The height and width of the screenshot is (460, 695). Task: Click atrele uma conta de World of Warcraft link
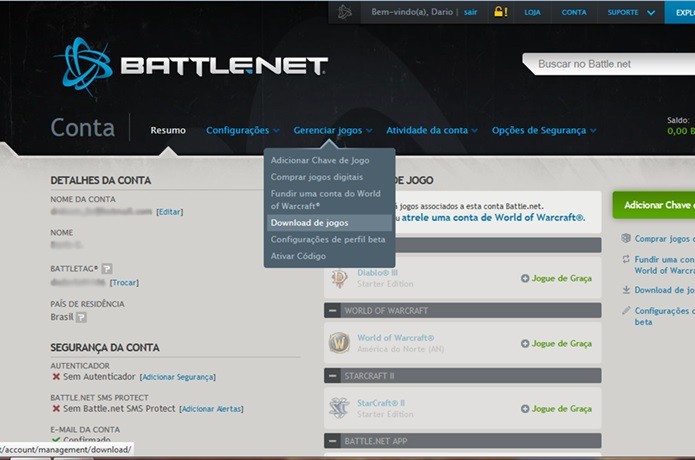pyautogui.click(x=493, y=218)
